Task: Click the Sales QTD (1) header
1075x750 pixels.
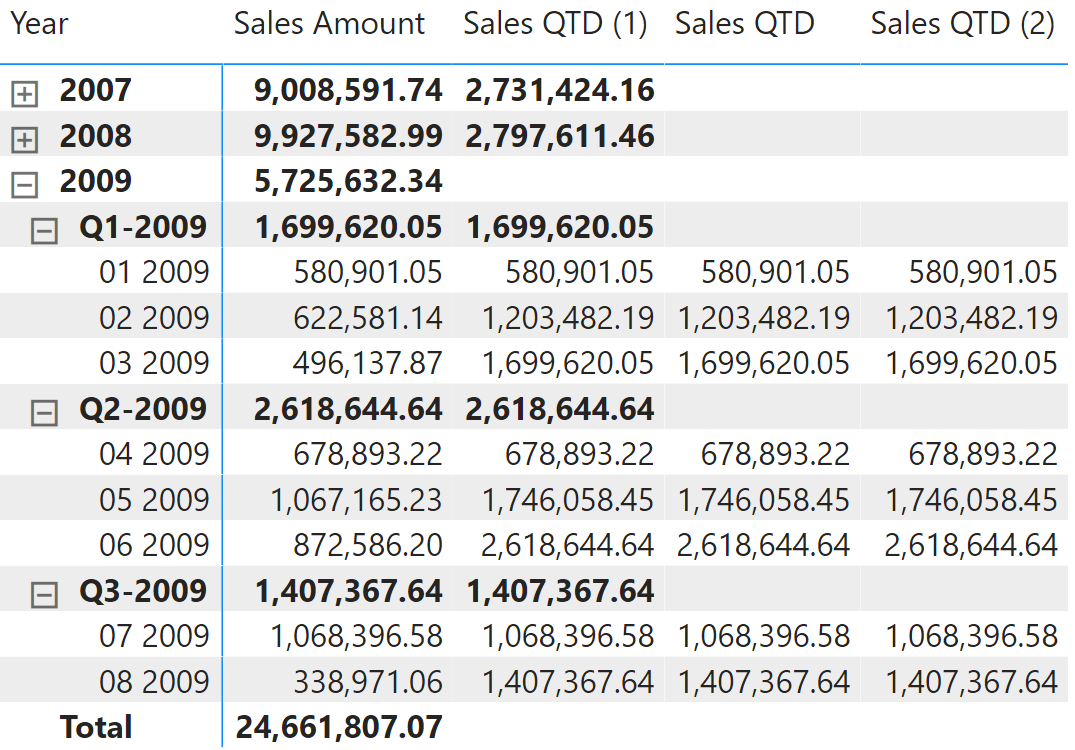Action: (555, 24)
